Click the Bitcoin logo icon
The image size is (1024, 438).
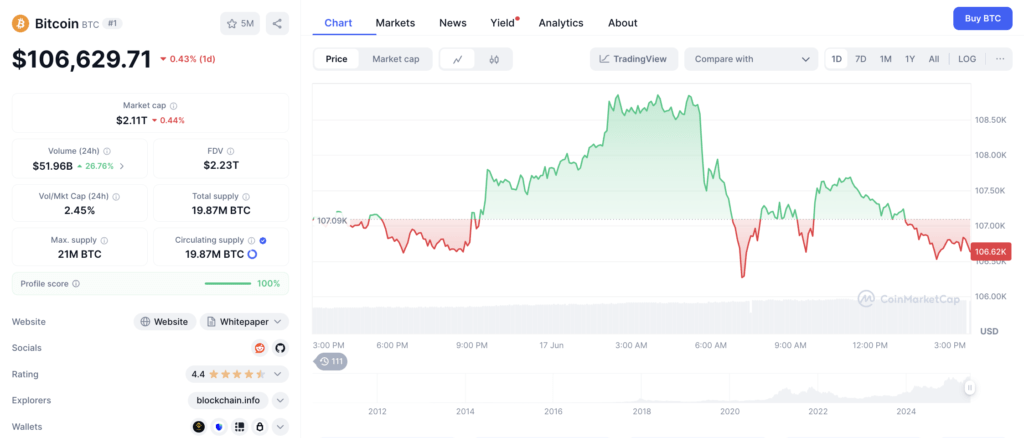21,23
